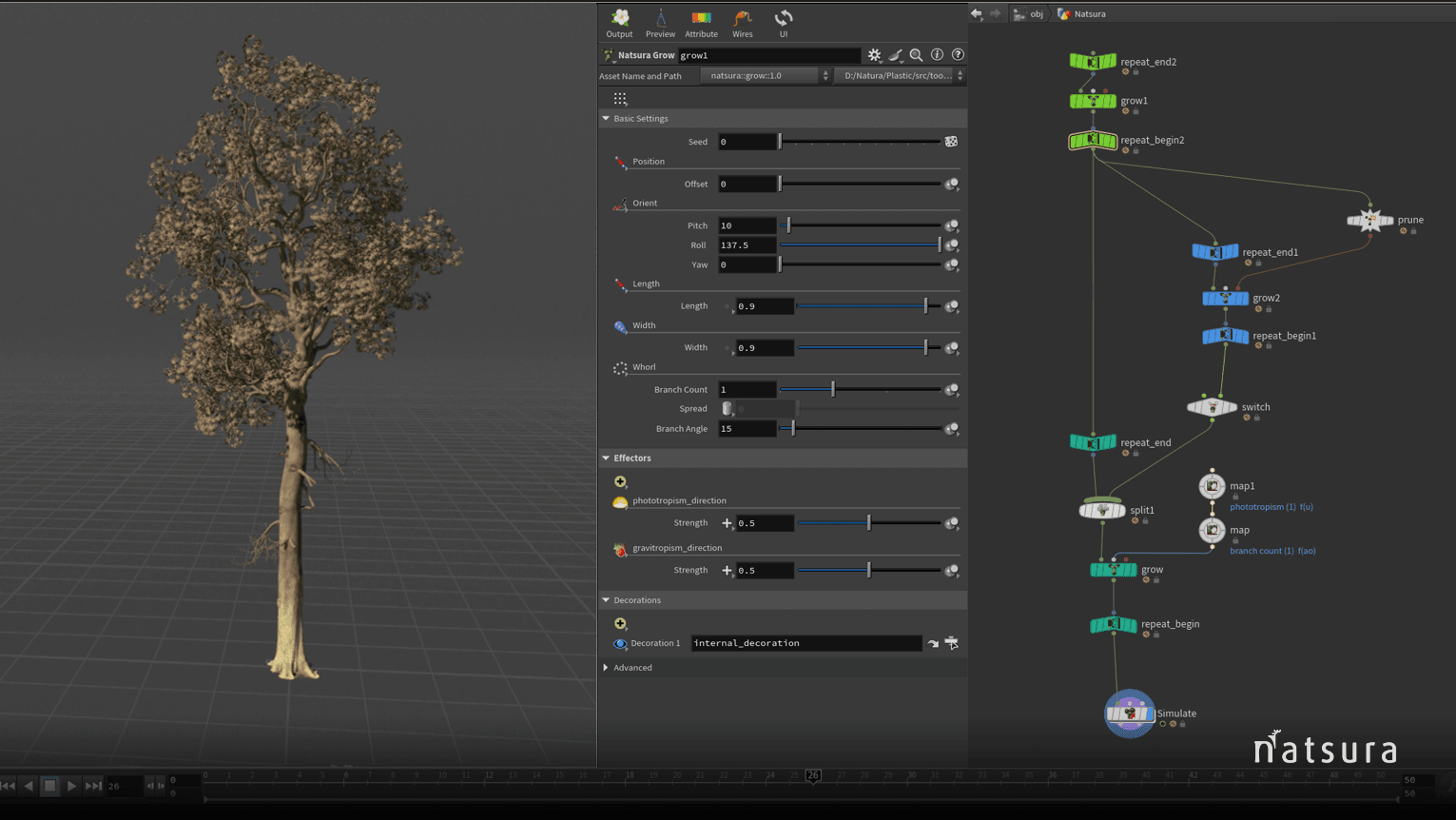Click the magnifying glass search icon

click(916, 54)
